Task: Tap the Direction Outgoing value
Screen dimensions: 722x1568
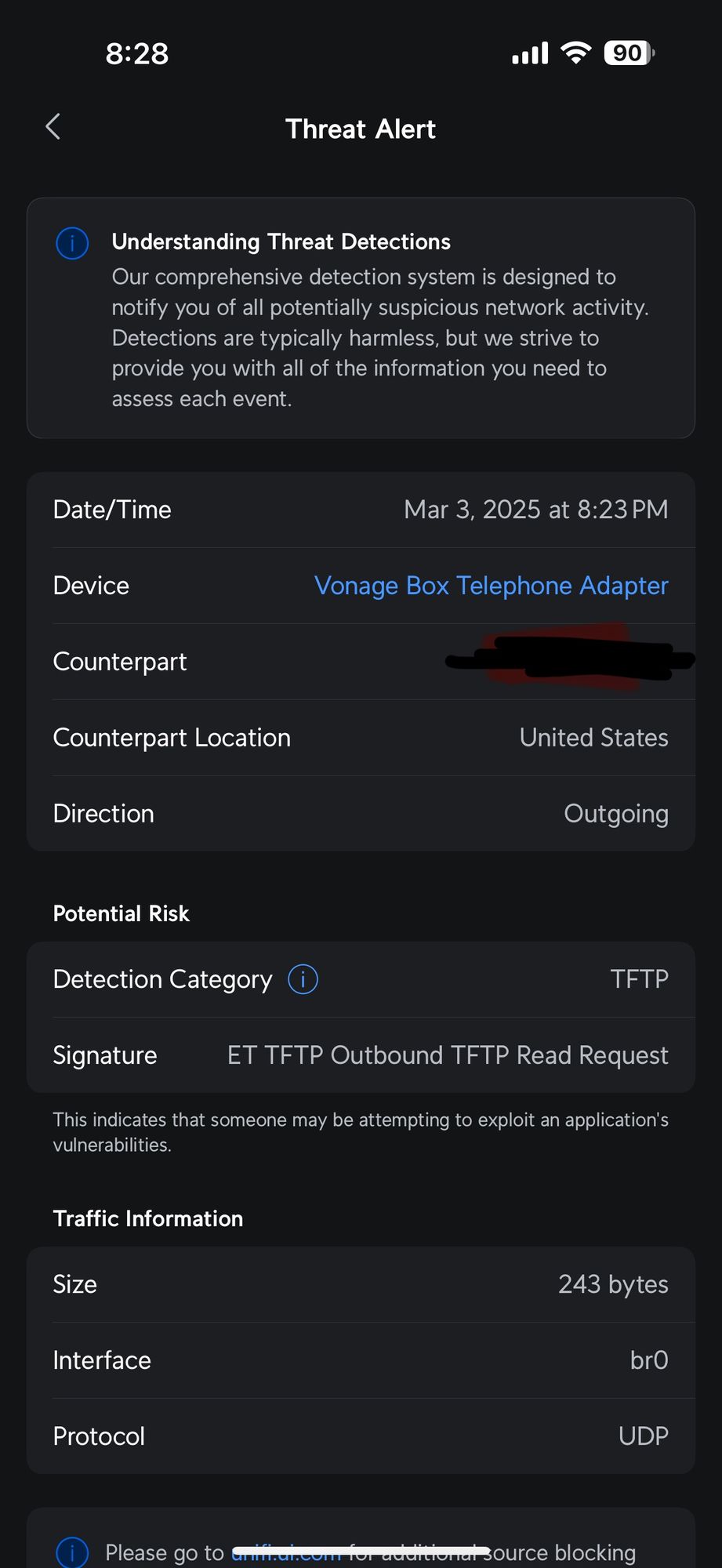Action: (x=616, y=814)
